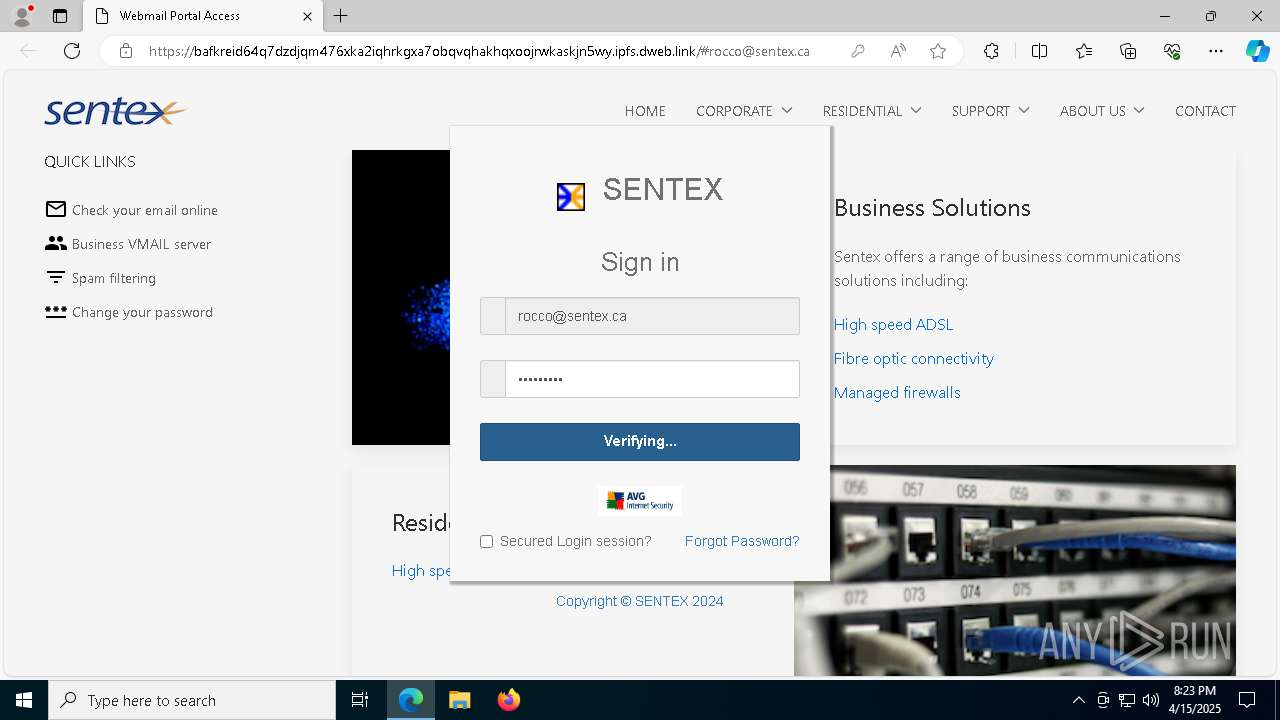Close the Webmail Portal Access tab
The image size is (1280, 720).
307,16
